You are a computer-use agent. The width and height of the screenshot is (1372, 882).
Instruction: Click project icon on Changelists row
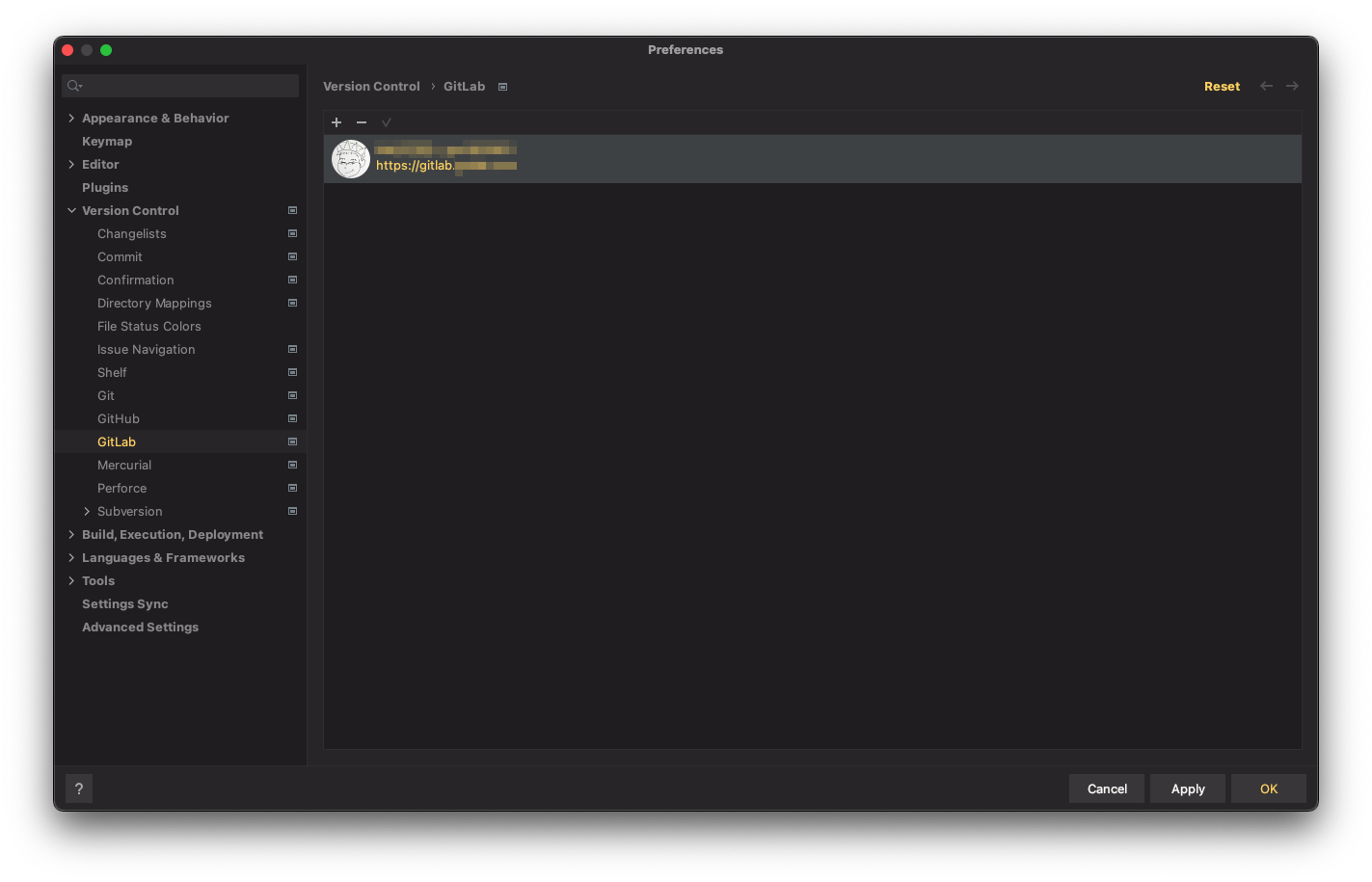[292, 233]
